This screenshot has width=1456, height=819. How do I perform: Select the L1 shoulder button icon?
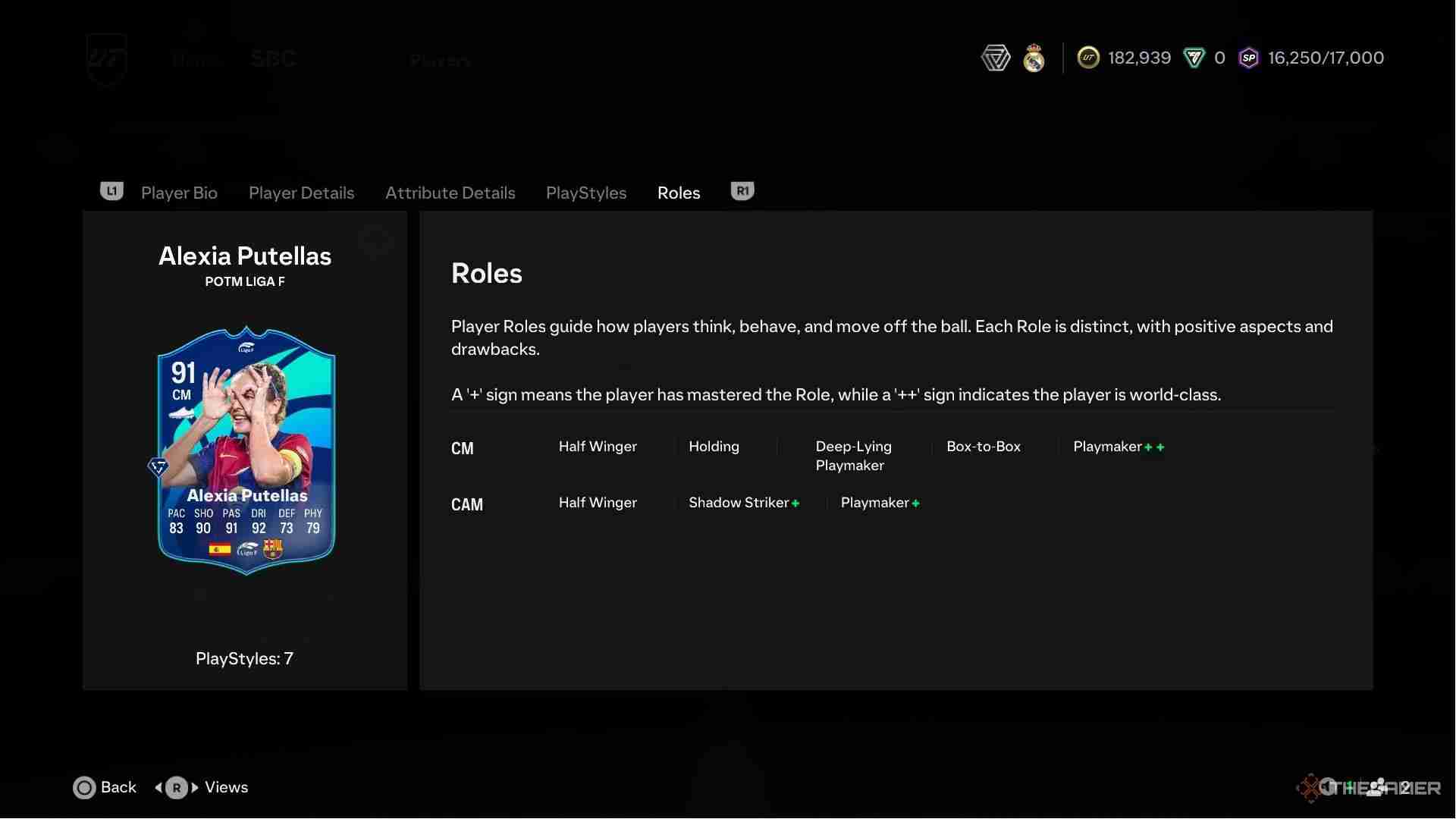click(x=111, y=191)
